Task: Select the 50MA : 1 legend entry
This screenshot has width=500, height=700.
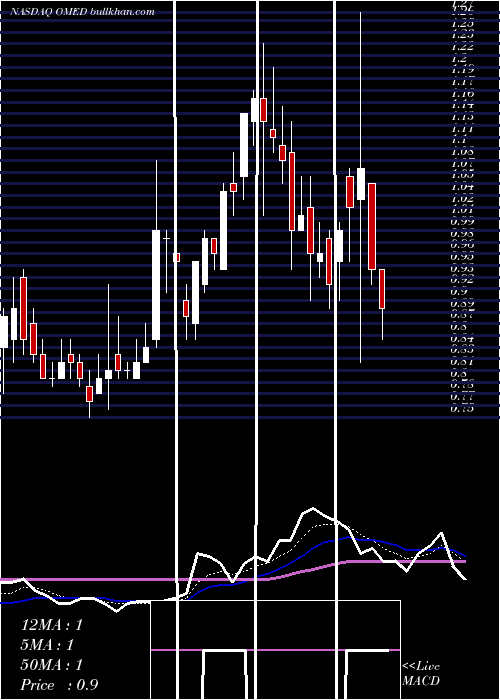Action: tap(52, 665)
